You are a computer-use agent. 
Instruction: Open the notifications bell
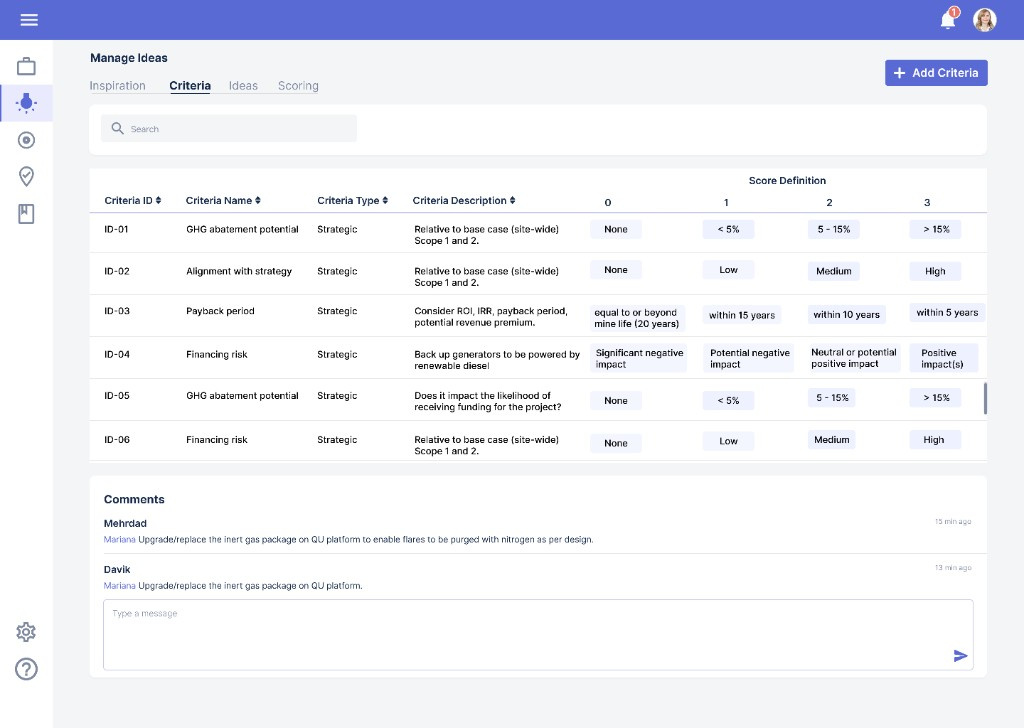[948, 20]
